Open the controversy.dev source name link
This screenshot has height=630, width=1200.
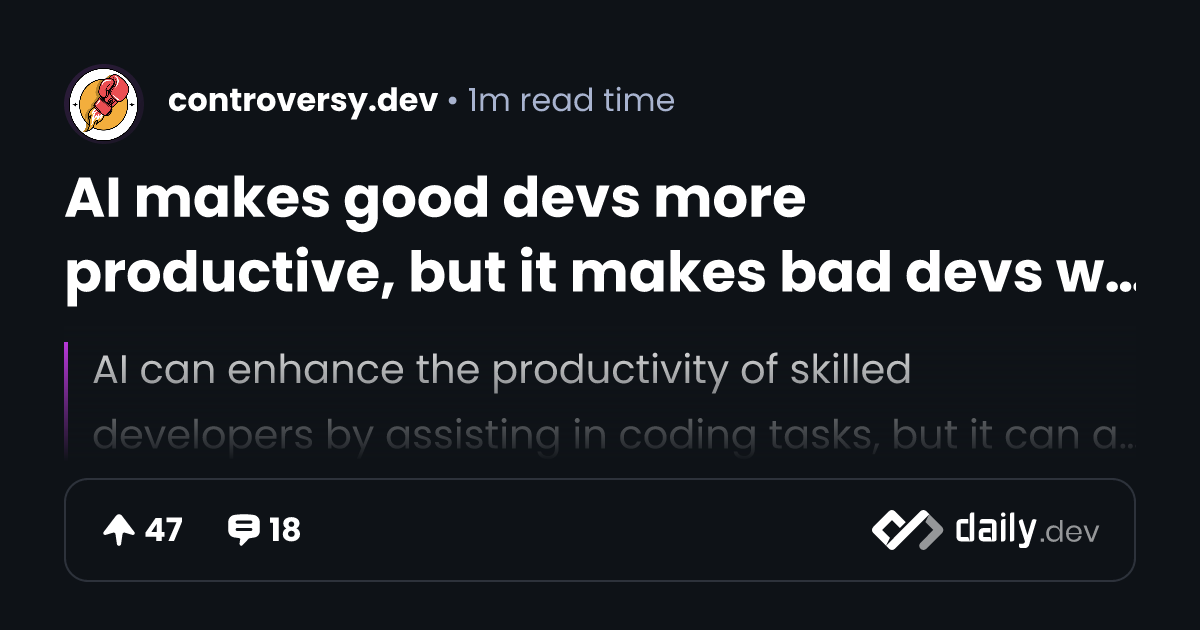click(x=303, y=101)
